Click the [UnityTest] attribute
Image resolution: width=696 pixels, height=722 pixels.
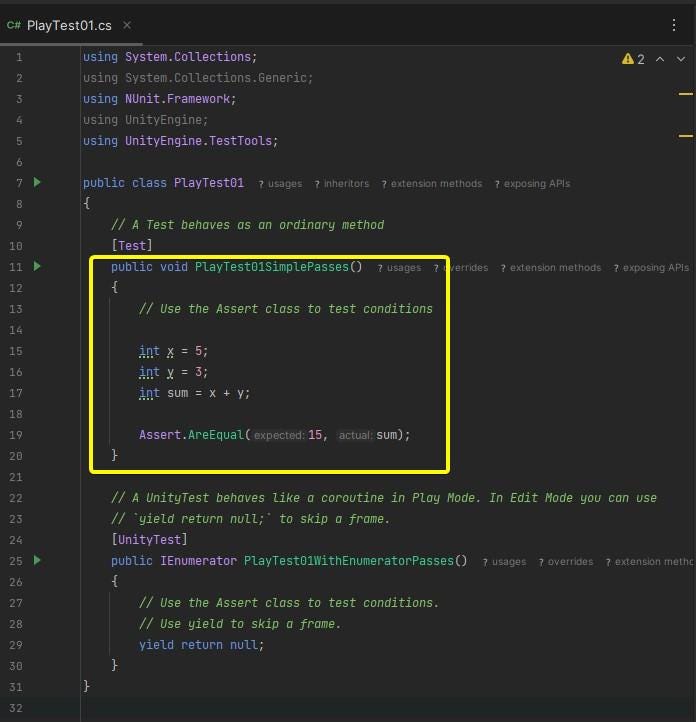[149, 539]
